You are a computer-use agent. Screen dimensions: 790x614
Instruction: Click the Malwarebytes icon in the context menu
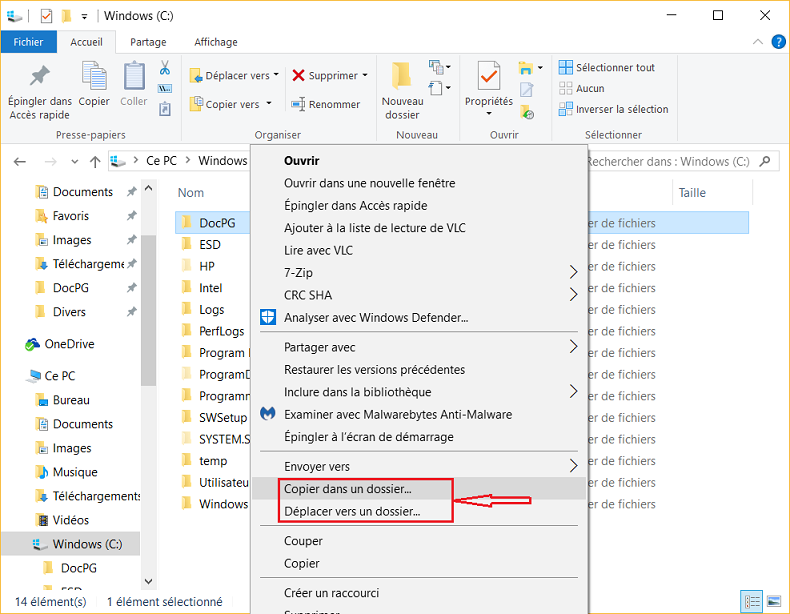(268, 414)
